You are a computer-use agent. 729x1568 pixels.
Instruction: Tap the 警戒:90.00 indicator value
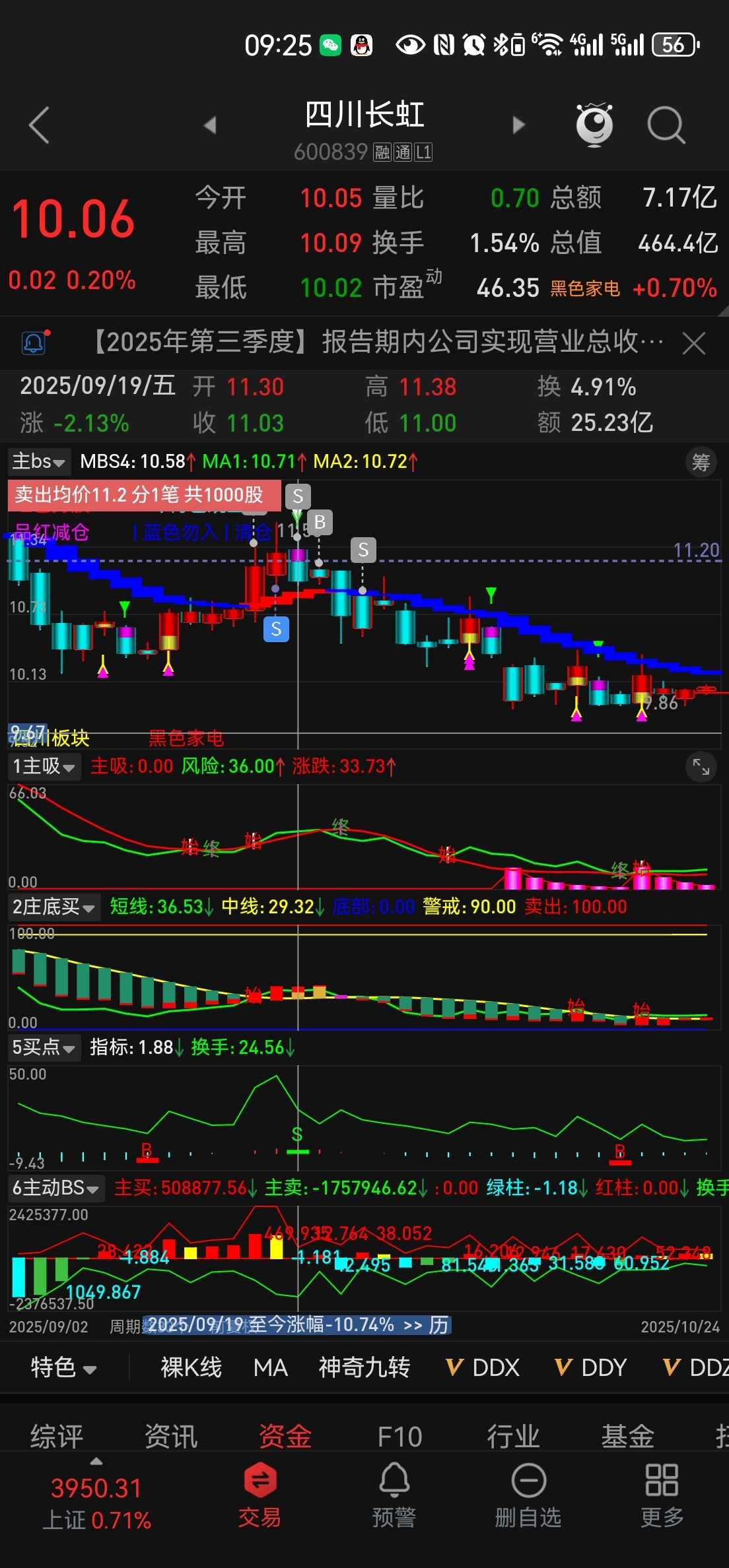tap(469, 907)
